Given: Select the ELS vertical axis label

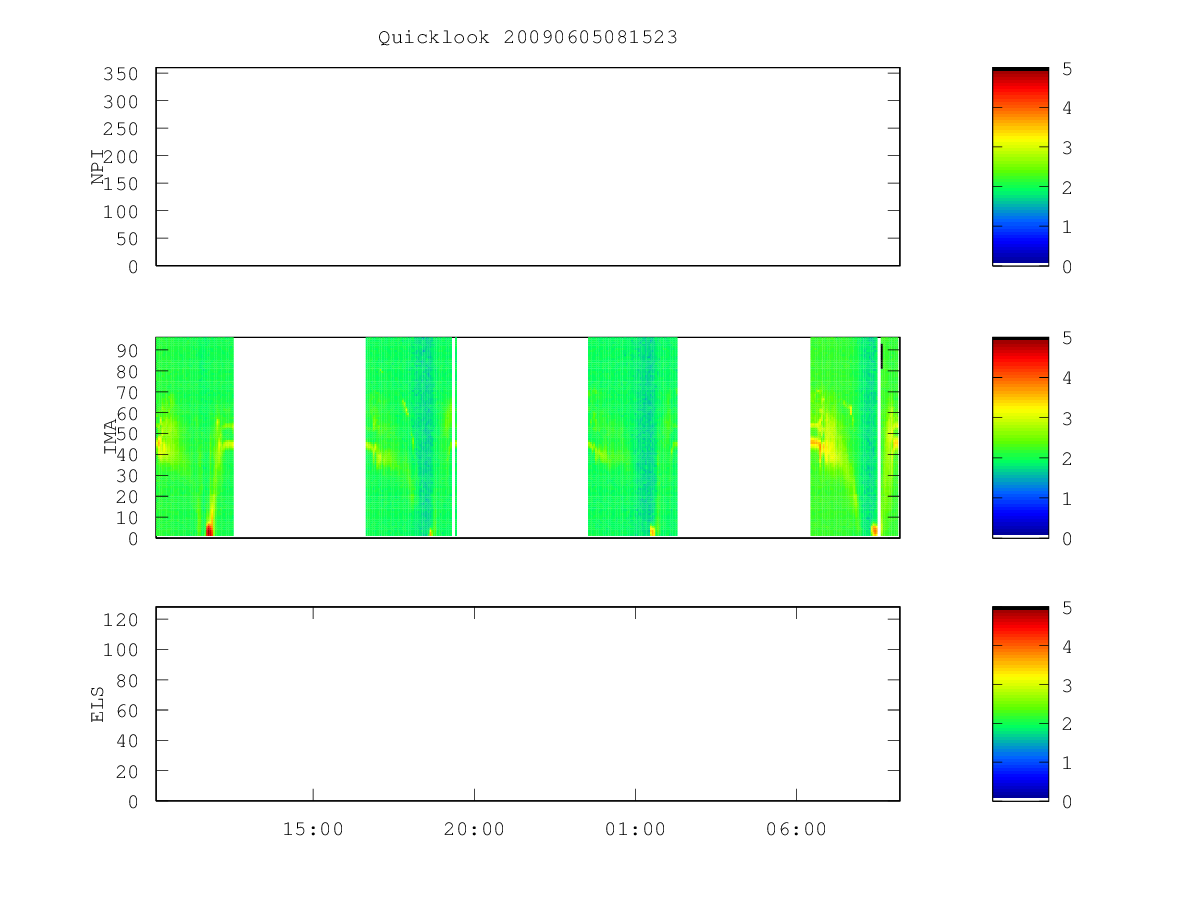Looking at the screenshot, I should click(x=99, y=704).
